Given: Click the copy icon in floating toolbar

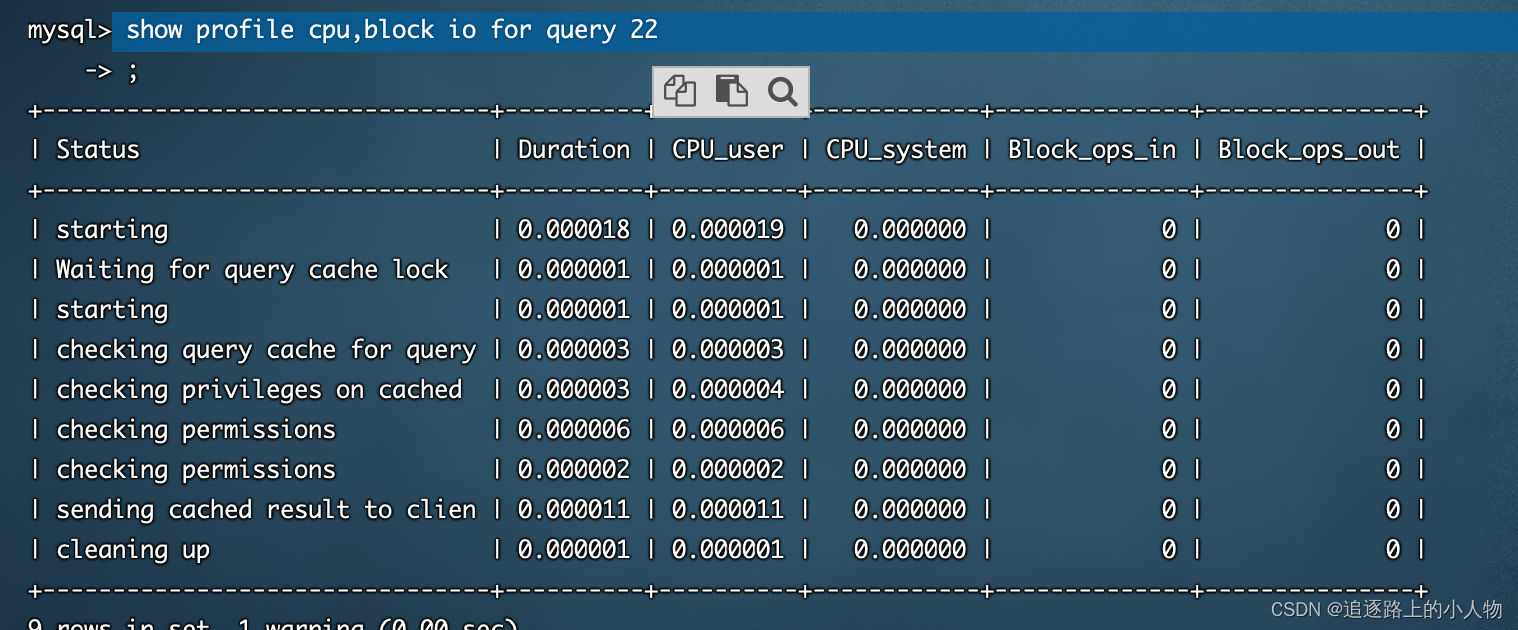Looking at the screenshot, I should (680, 91).
